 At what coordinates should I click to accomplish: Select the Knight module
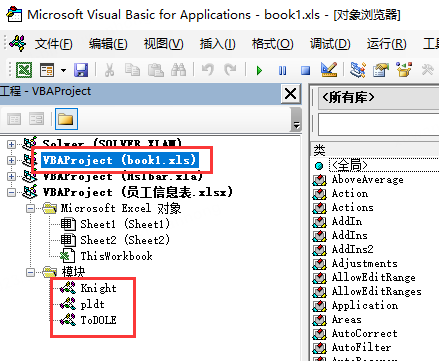[x=99, y=288]
